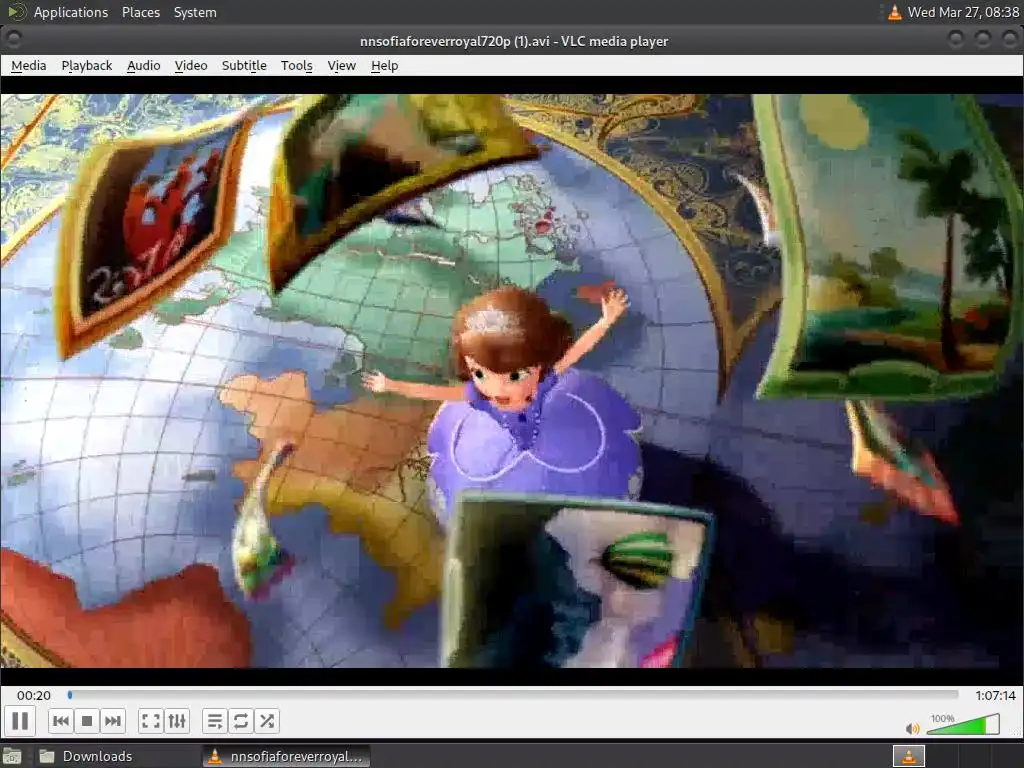Open the View menu

(x=342, y=65)
